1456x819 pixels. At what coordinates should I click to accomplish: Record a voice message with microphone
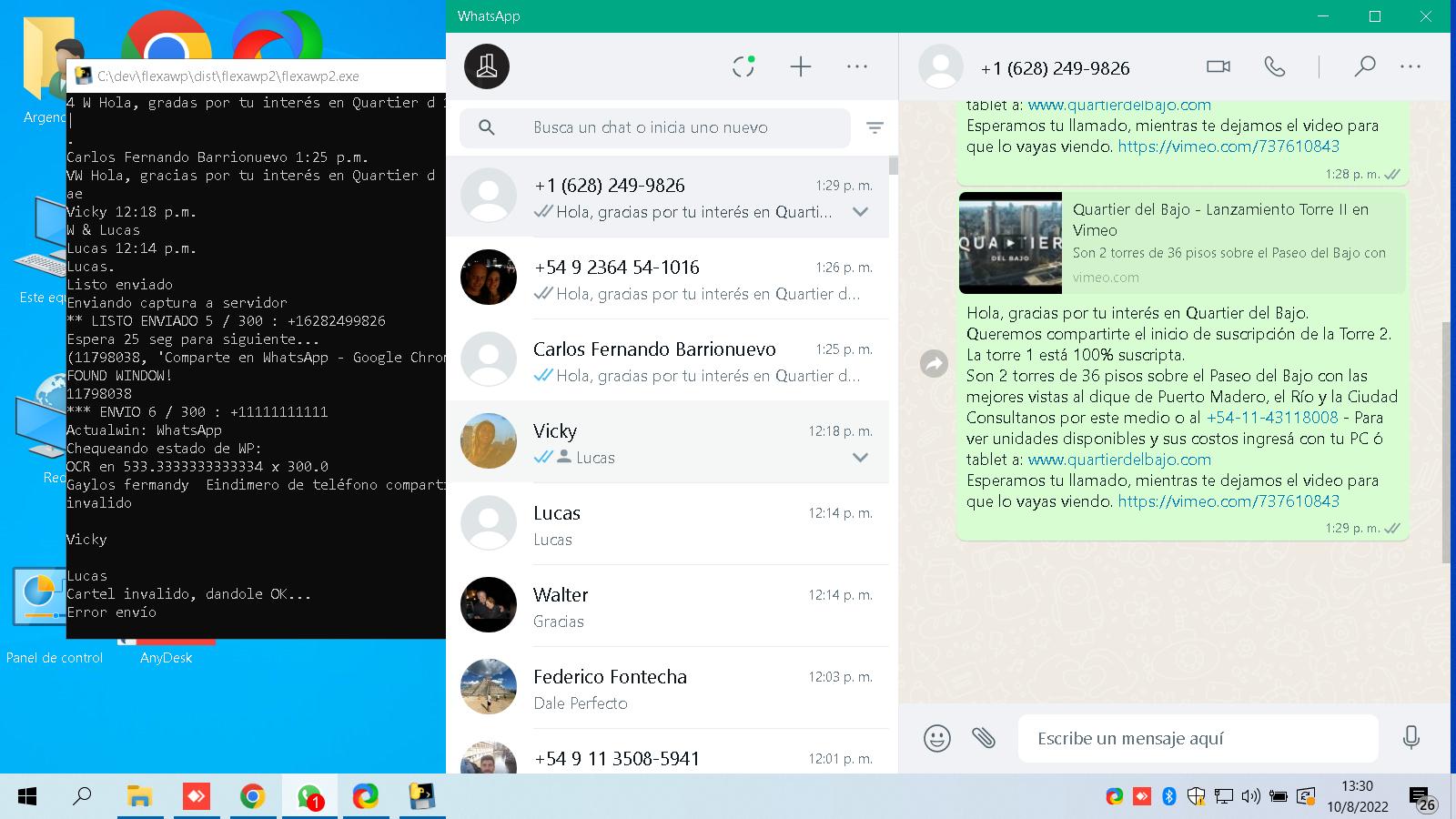1411,738
